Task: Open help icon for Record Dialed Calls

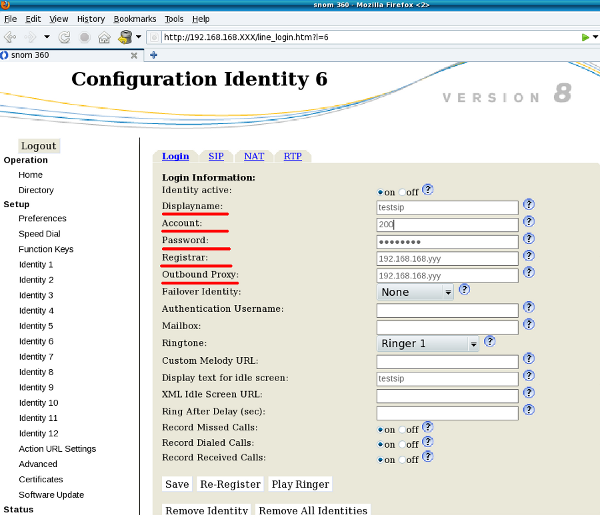Action: point(428,442)
